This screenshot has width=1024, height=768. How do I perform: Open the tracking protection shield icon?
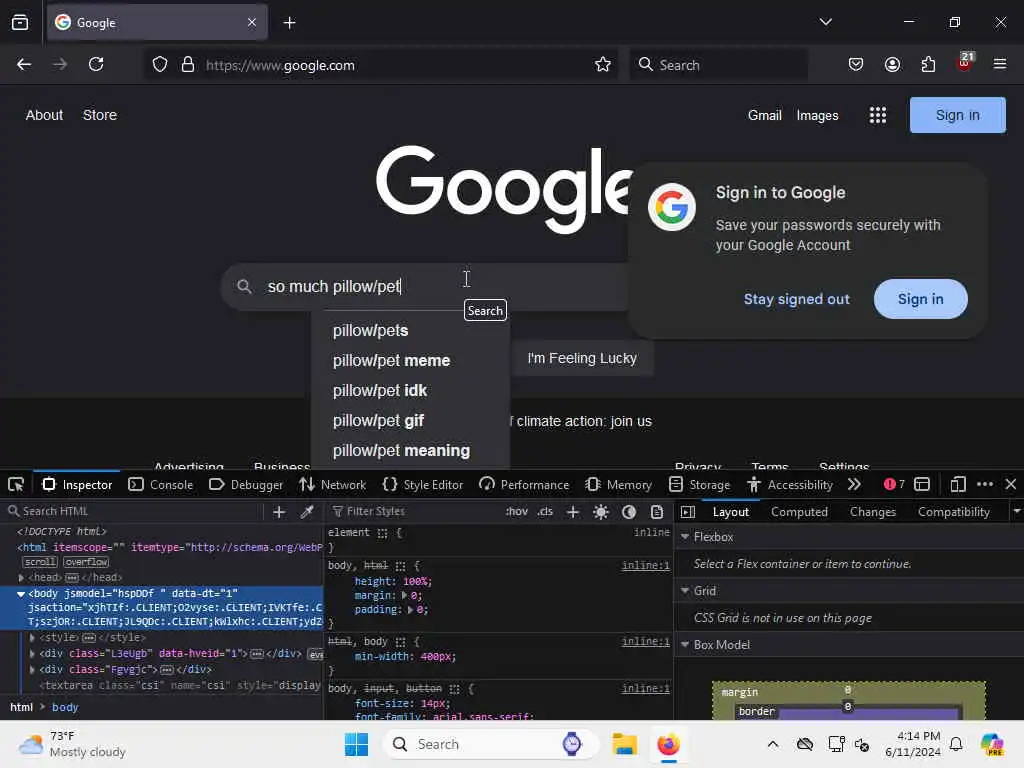[160, 65]
